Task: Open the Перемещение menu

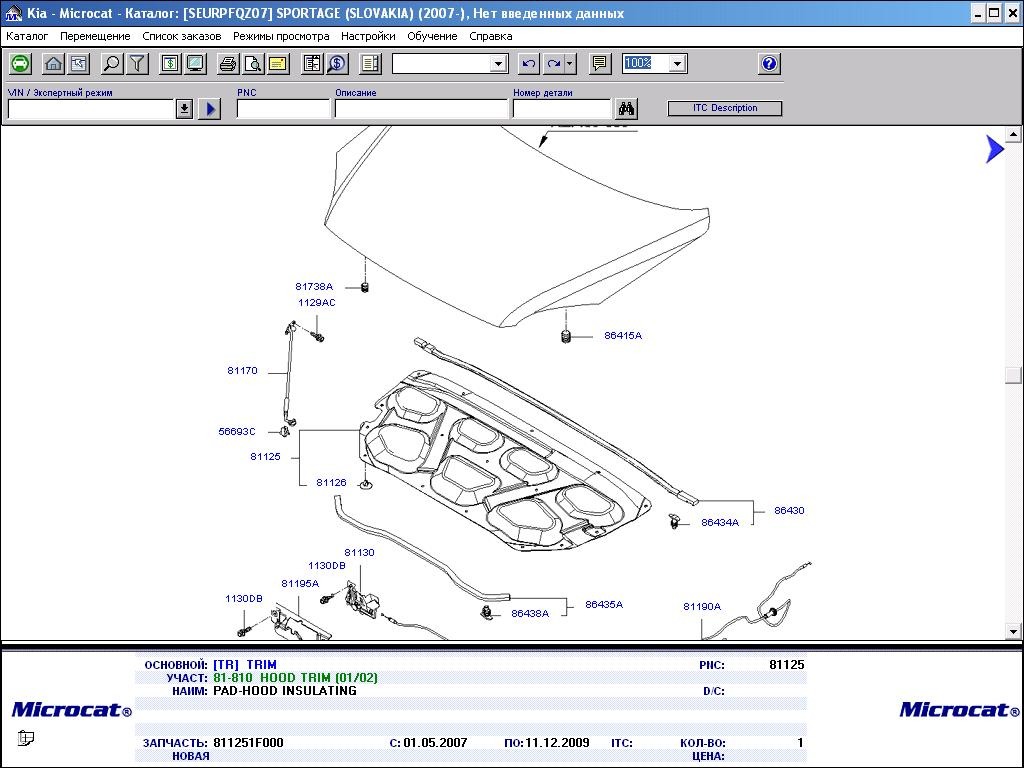Action: coord(95,37)
